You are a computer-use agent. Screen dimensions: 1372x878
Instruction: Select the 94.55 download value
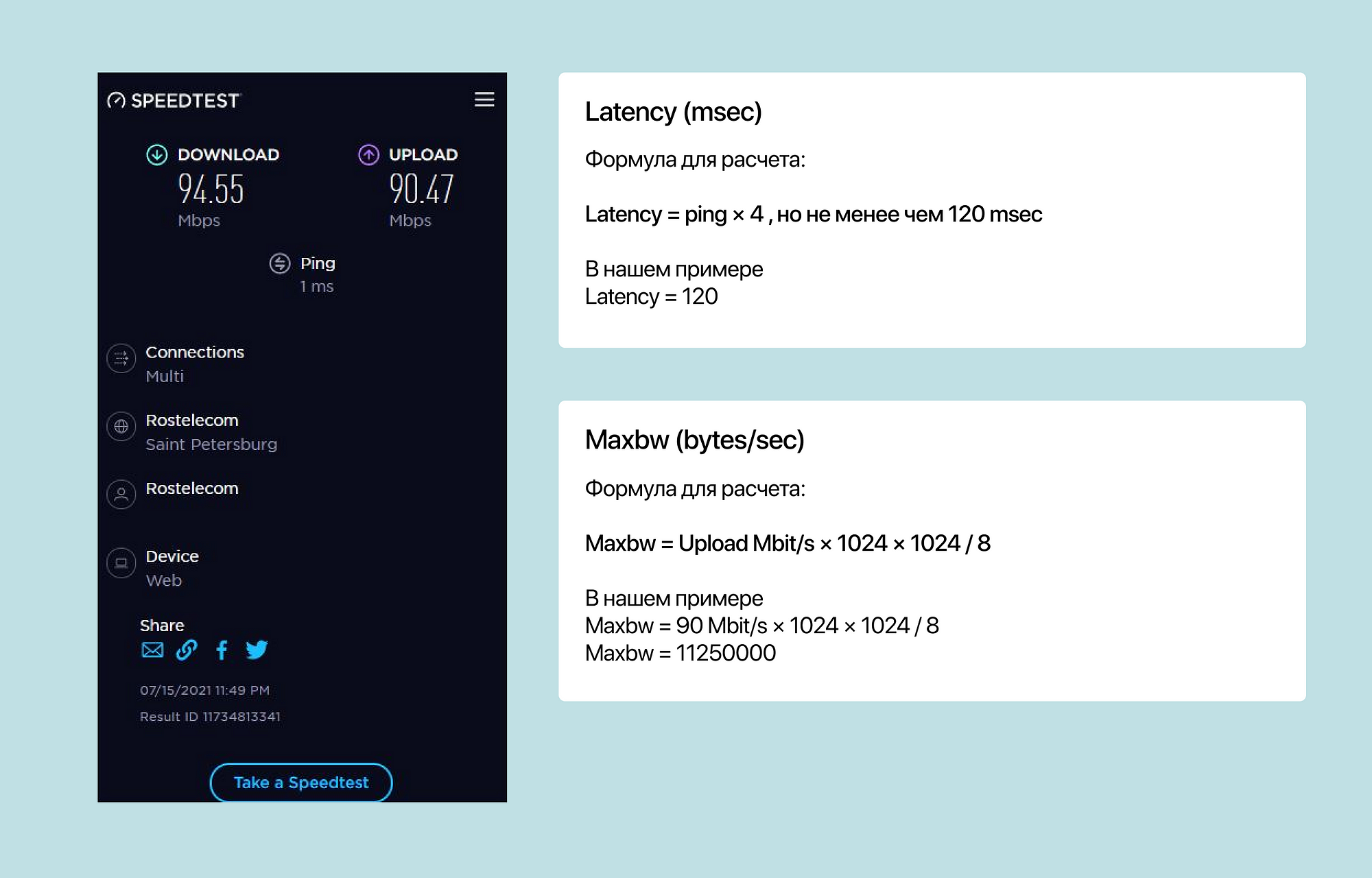211,189
